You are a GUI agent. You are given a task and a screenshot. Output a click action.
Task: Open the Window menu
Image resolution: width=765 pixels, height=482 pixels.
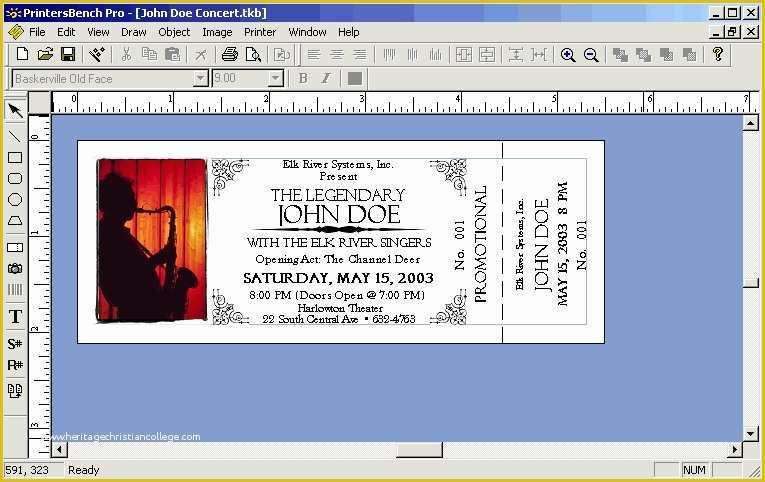(x=307, y=32)
